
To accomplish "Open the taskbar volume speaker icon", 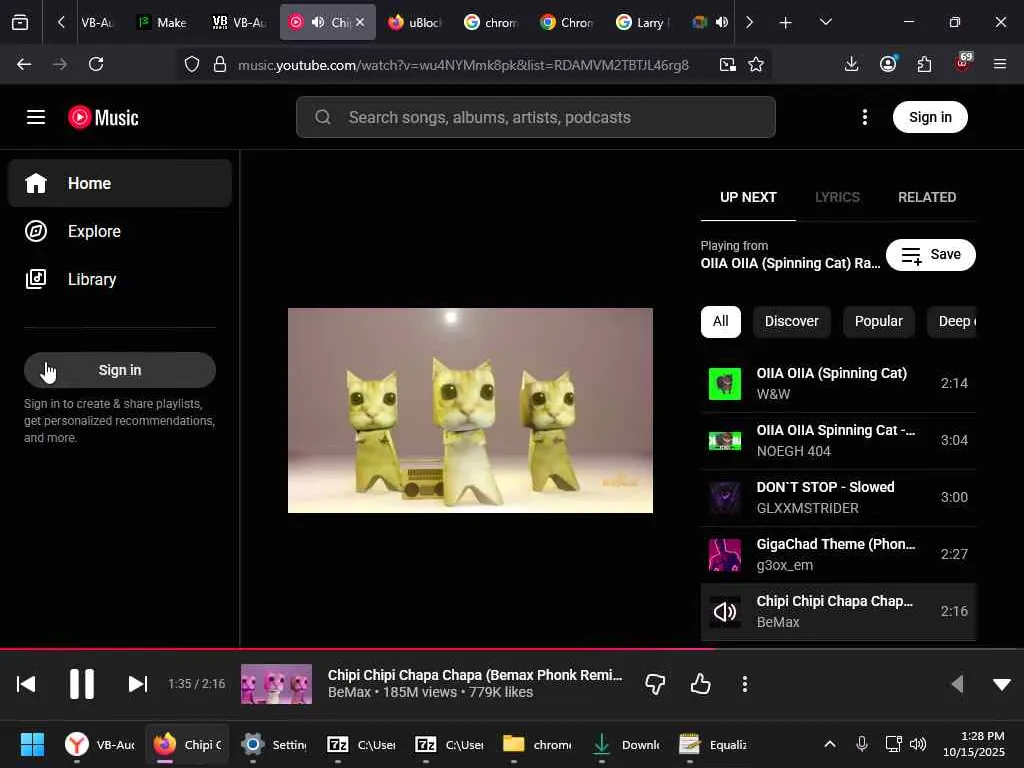I will pyautogui.click(x=918, y=744).
